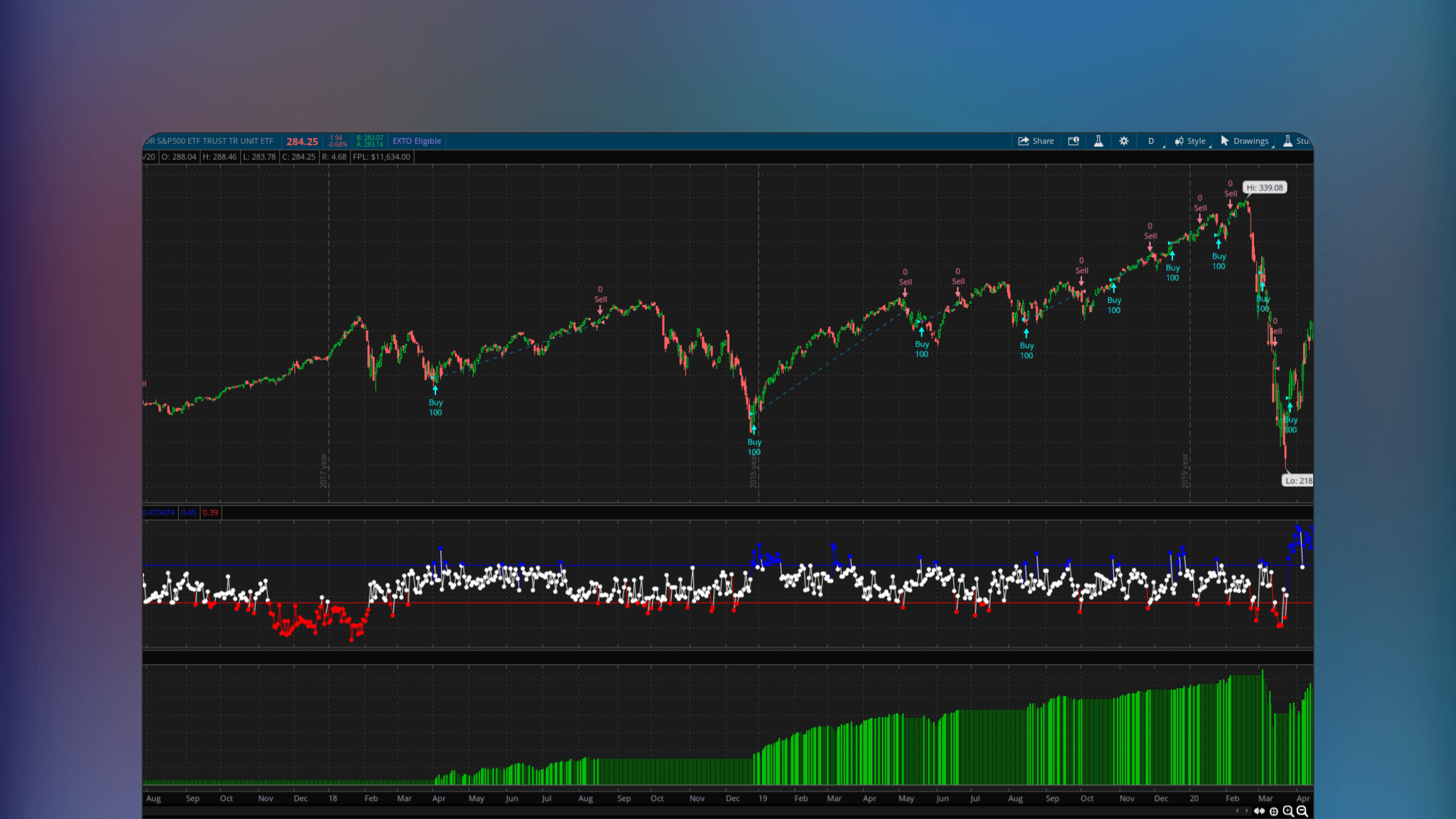Click the left arrow on the bottom scrollbar

click(1237, 810)
